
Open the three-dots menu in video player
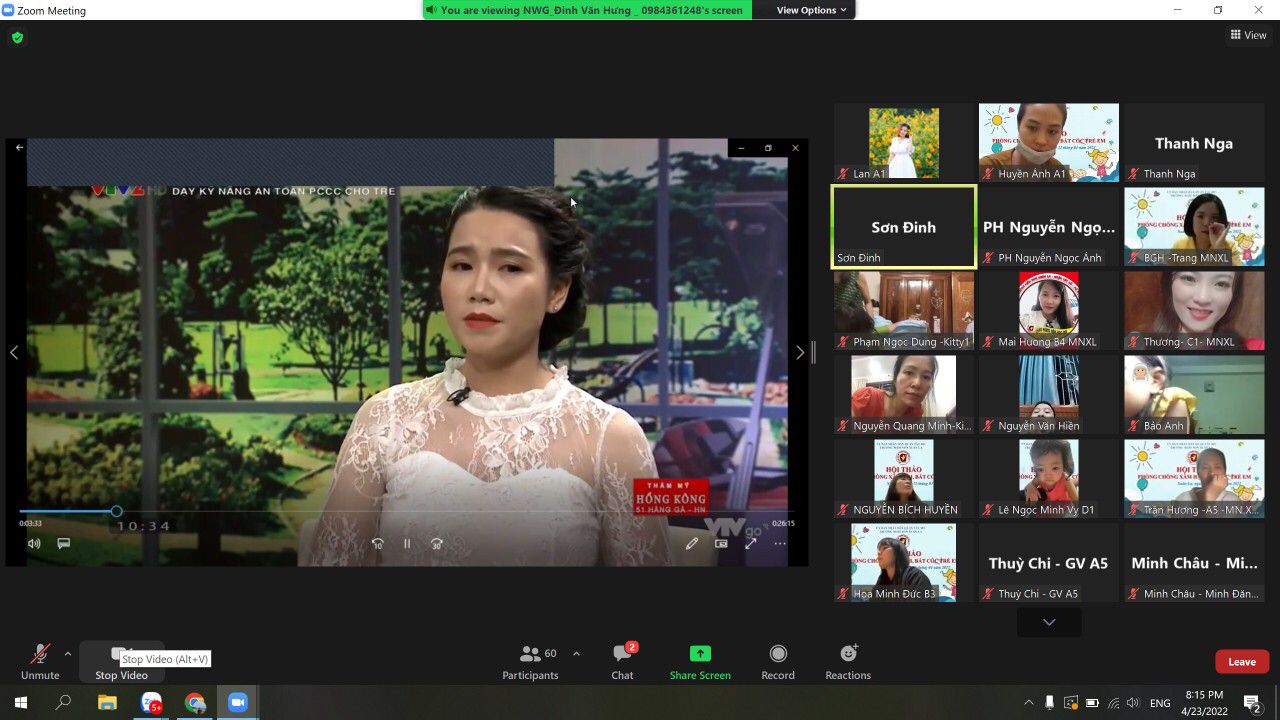780,544
